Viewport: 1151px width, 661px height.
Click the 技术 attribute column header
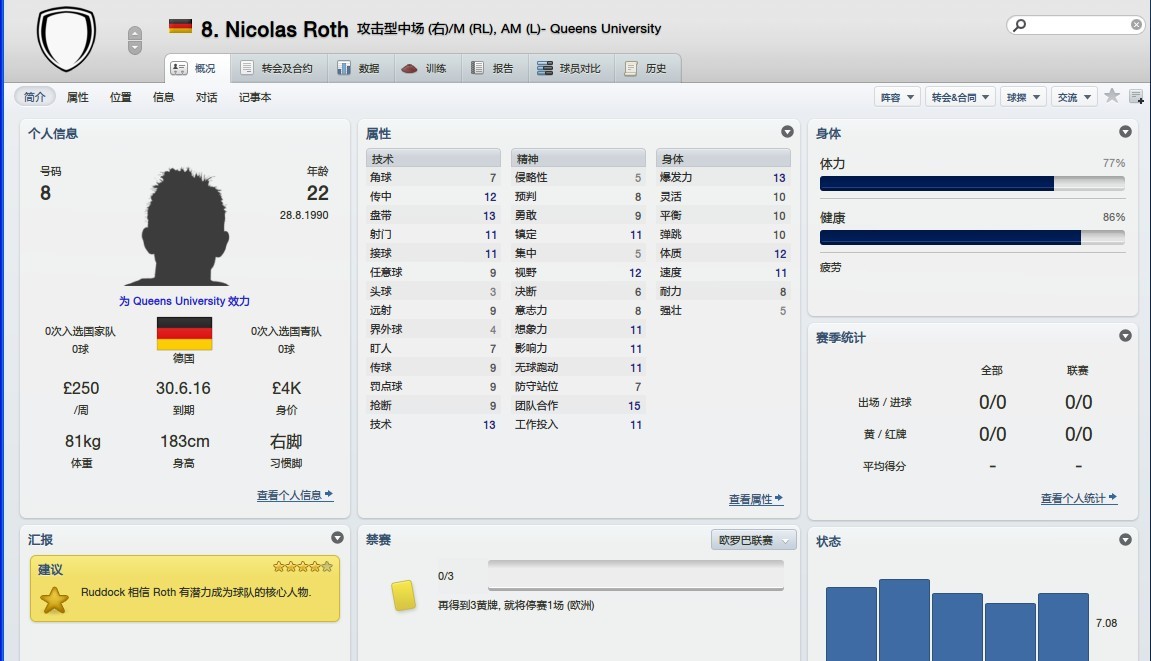[433, 159]
